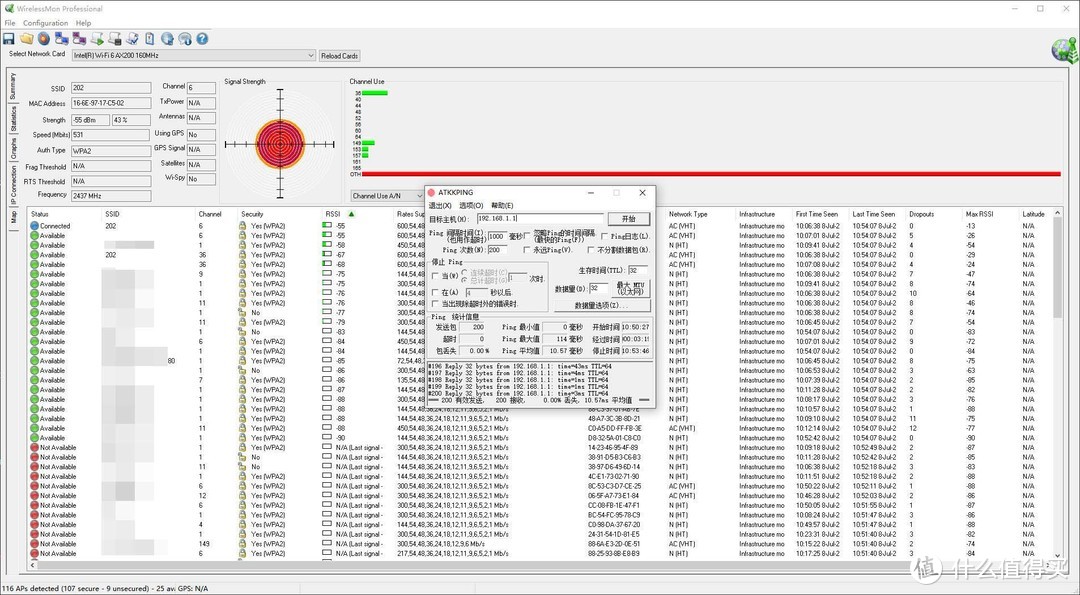Toggle the 当出现除超时外的错误时 checkbox
Image resolution: width=1080 pixels, height=595 pixels.
point(435,304)
